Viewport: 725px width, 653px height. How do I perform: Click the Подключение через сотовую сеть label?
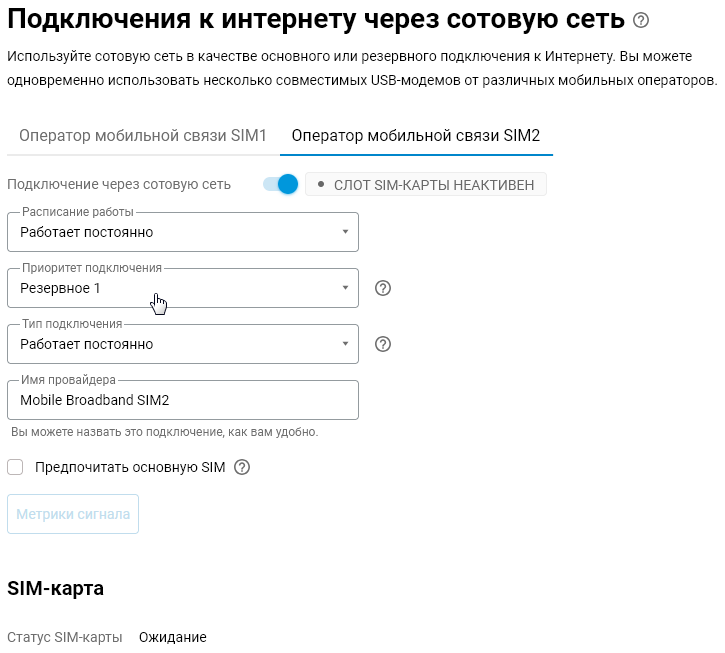click(x=119, y=185)
